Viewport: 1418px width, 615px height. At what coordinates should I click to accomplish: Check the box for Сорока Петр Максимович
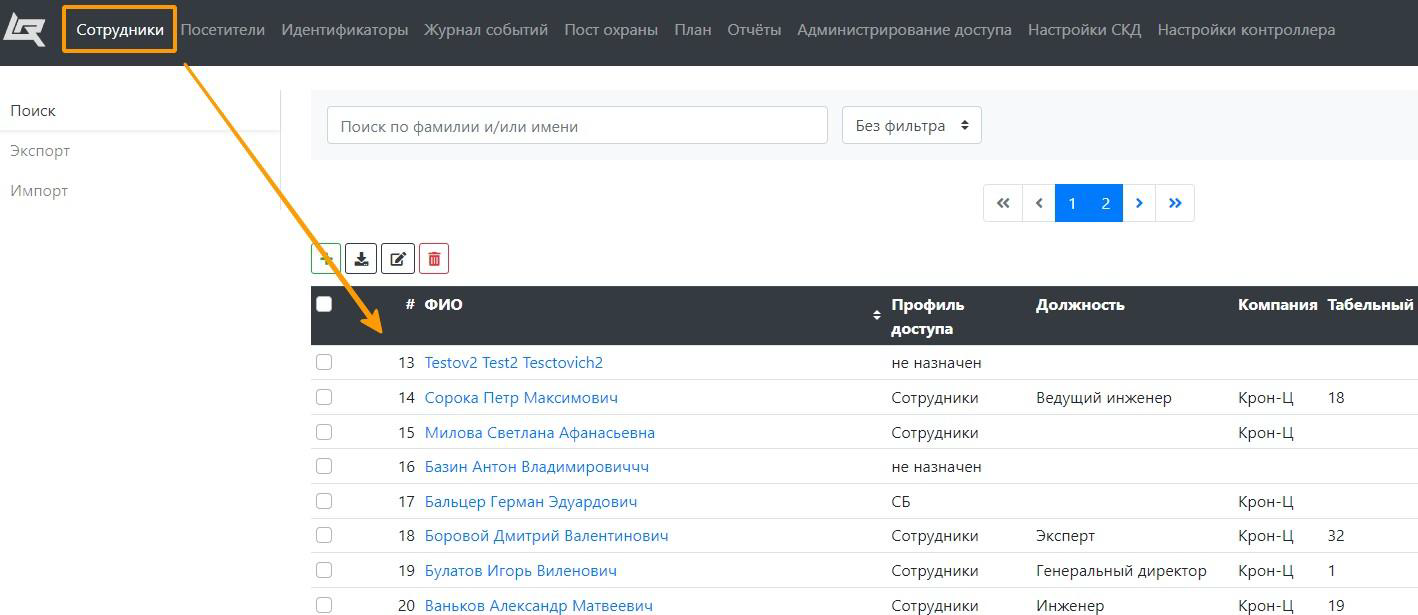tap(324, 397)
